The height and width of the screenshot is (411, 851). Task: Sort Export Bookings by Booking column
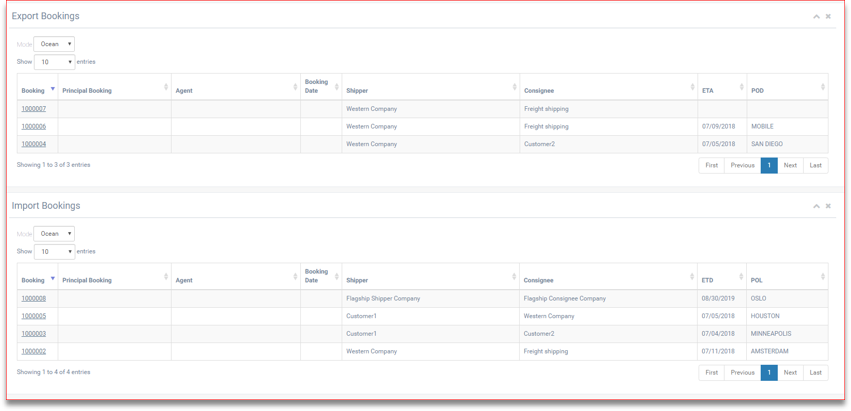click(37, 87)
